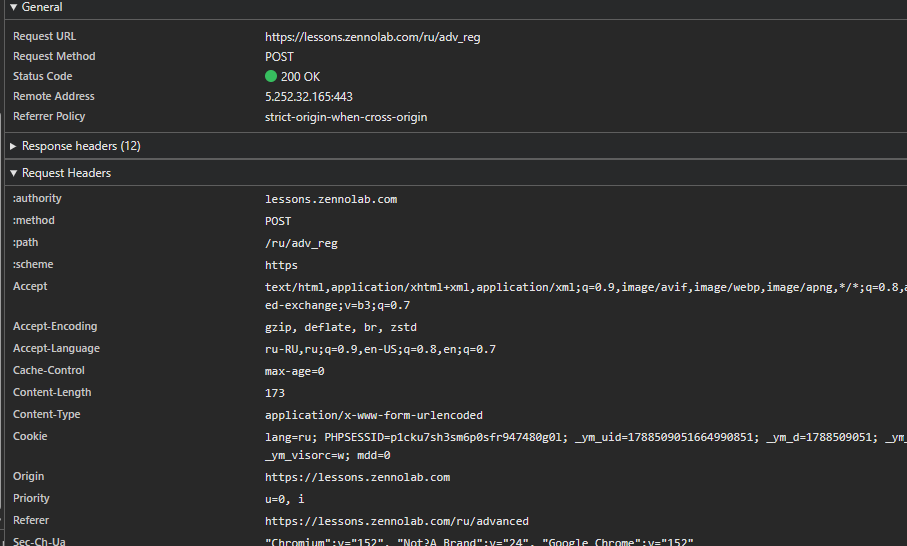
Task: Click the :scheme header name
Action: (33, 264)
